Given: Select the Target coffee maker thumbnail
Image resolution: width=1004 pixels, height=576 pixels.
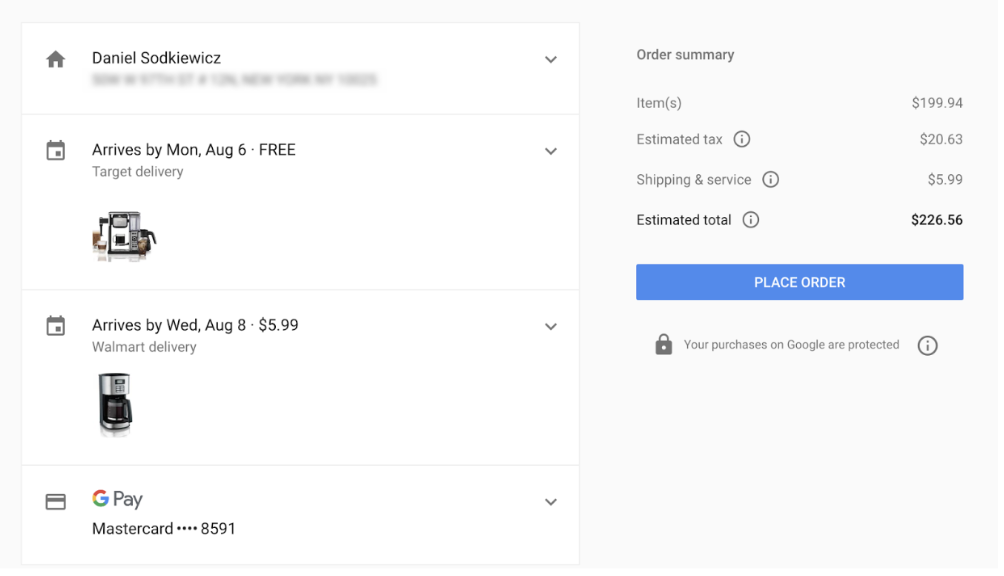Looking at the screenshot, I should click(x=124, y=236).
